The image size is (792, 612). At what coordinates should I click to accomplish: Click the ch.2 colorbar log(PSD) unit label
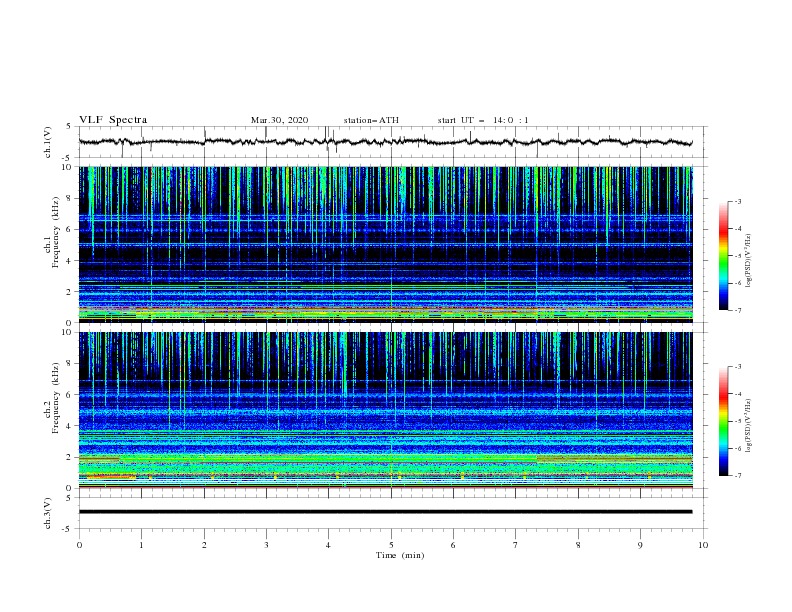click(x=749, y=425)
